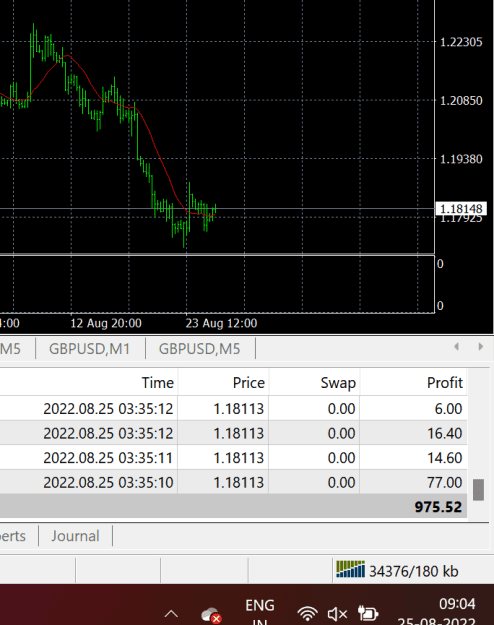
Task: Select the trade closed at 03:35:11
Action: point(233,458)
